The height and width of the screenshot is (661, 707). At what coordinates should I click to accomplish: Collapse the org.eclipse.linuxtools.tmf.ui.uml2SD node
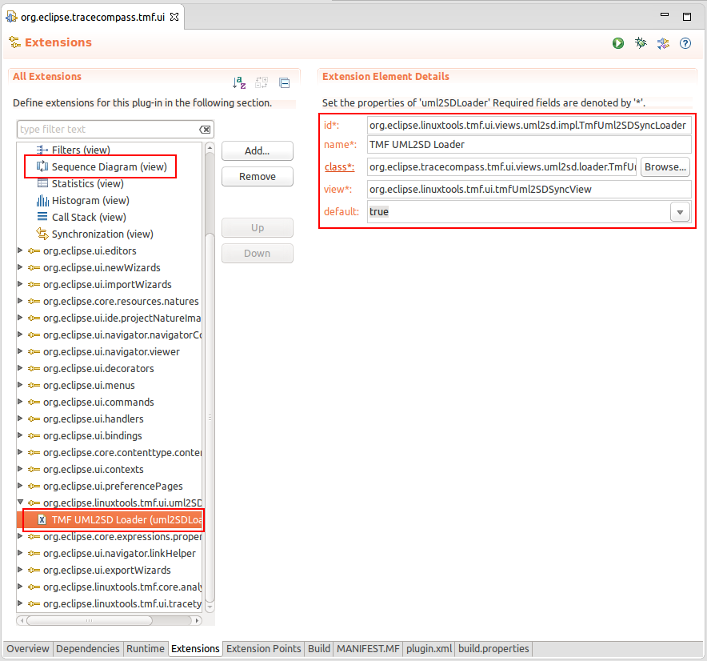[x=21, y=503]
